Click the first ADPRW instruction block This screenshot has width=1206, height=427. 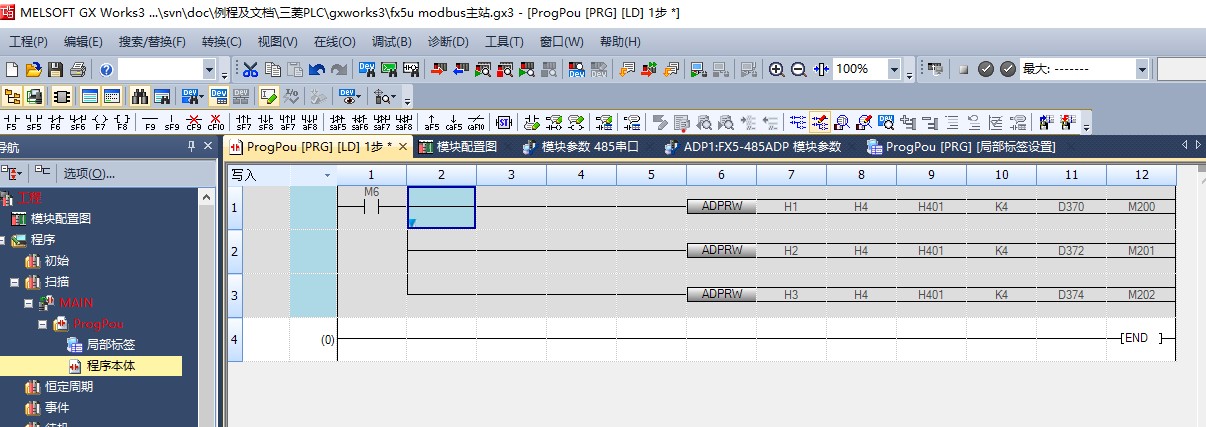[721, 207]
